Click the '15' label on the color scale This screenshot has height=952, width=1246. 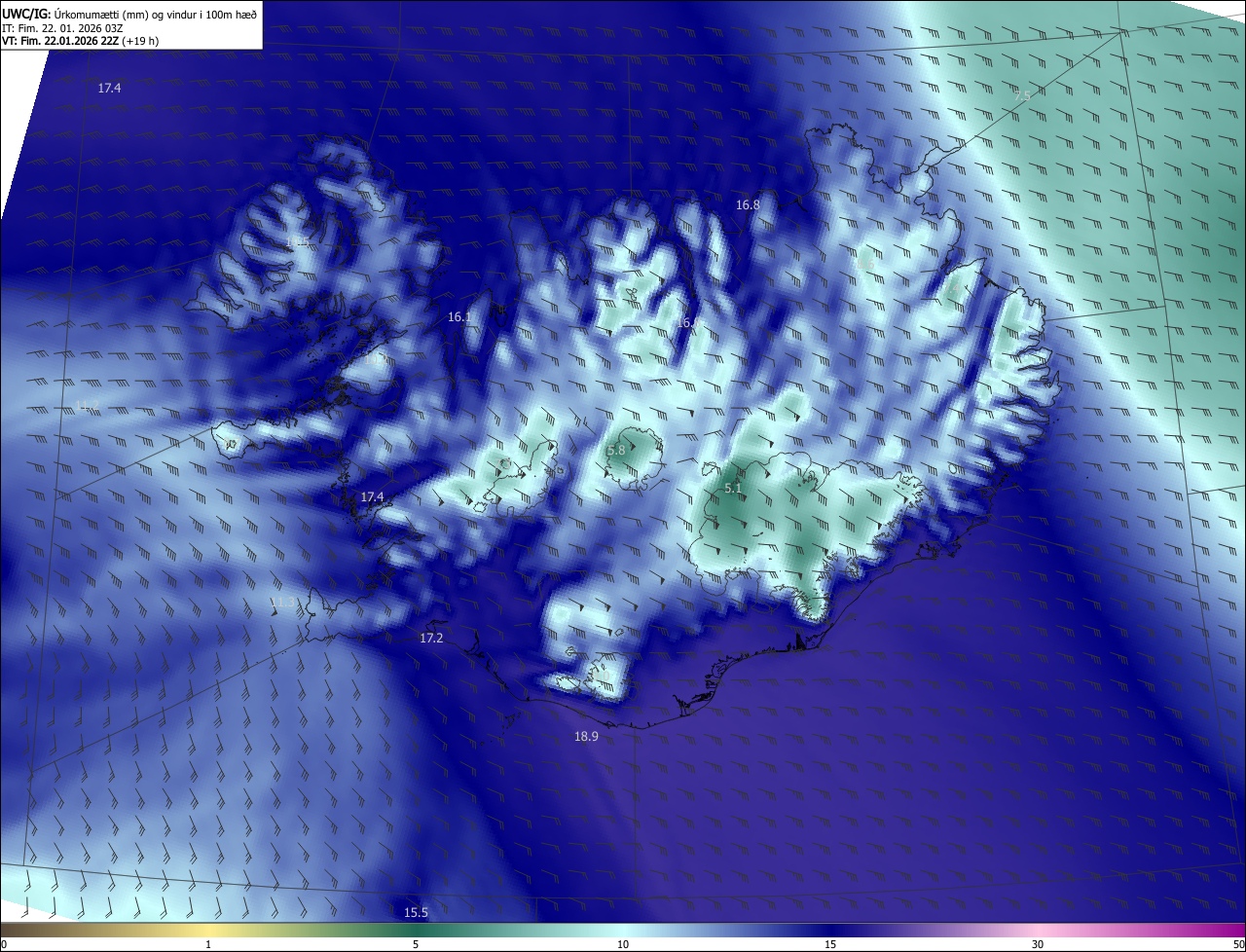pos(830,945)
